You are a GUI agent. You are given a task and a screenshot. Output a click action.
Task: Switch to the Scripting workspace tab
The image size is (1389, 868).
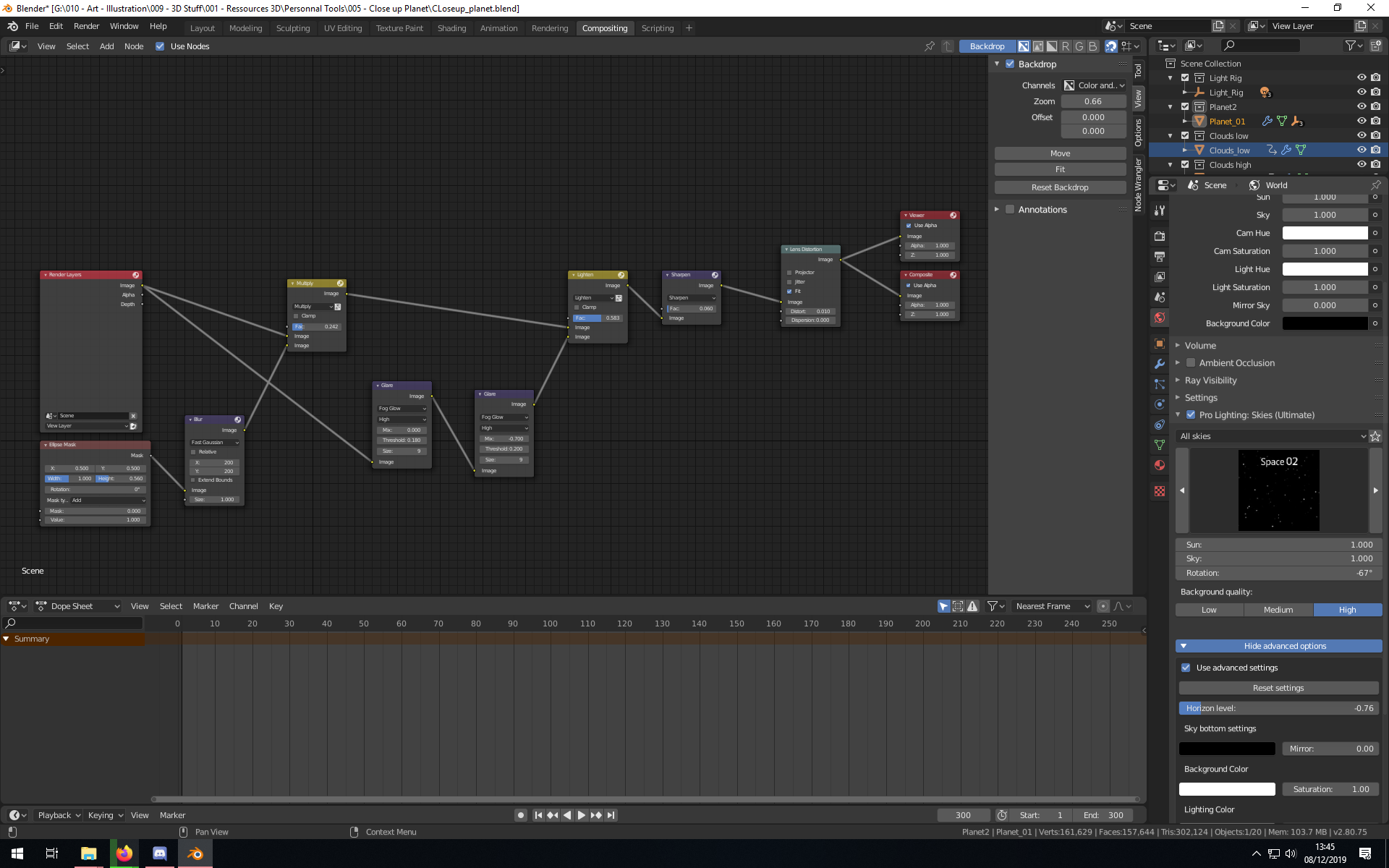(x=657, y=28)
